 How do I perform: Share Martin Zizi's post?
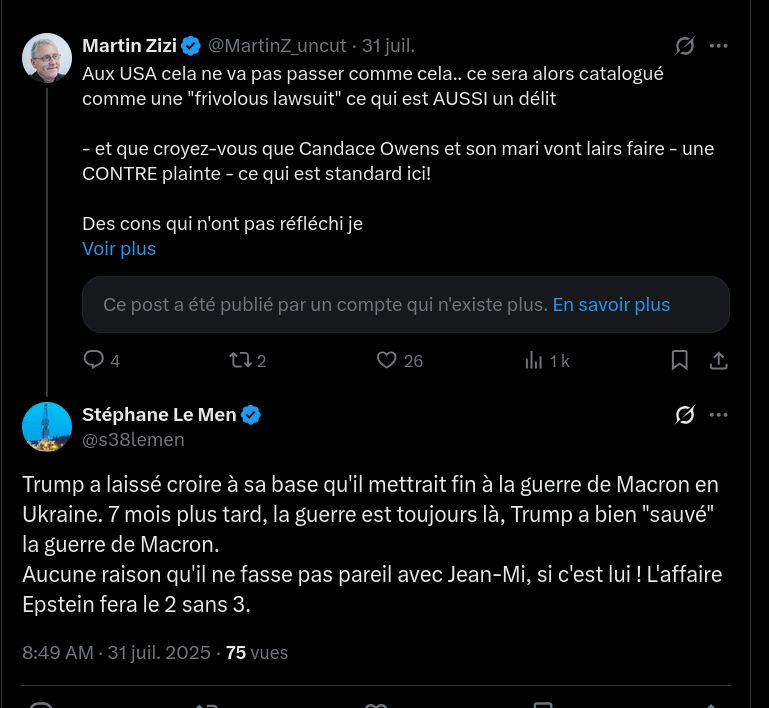[x=718, y=360]
